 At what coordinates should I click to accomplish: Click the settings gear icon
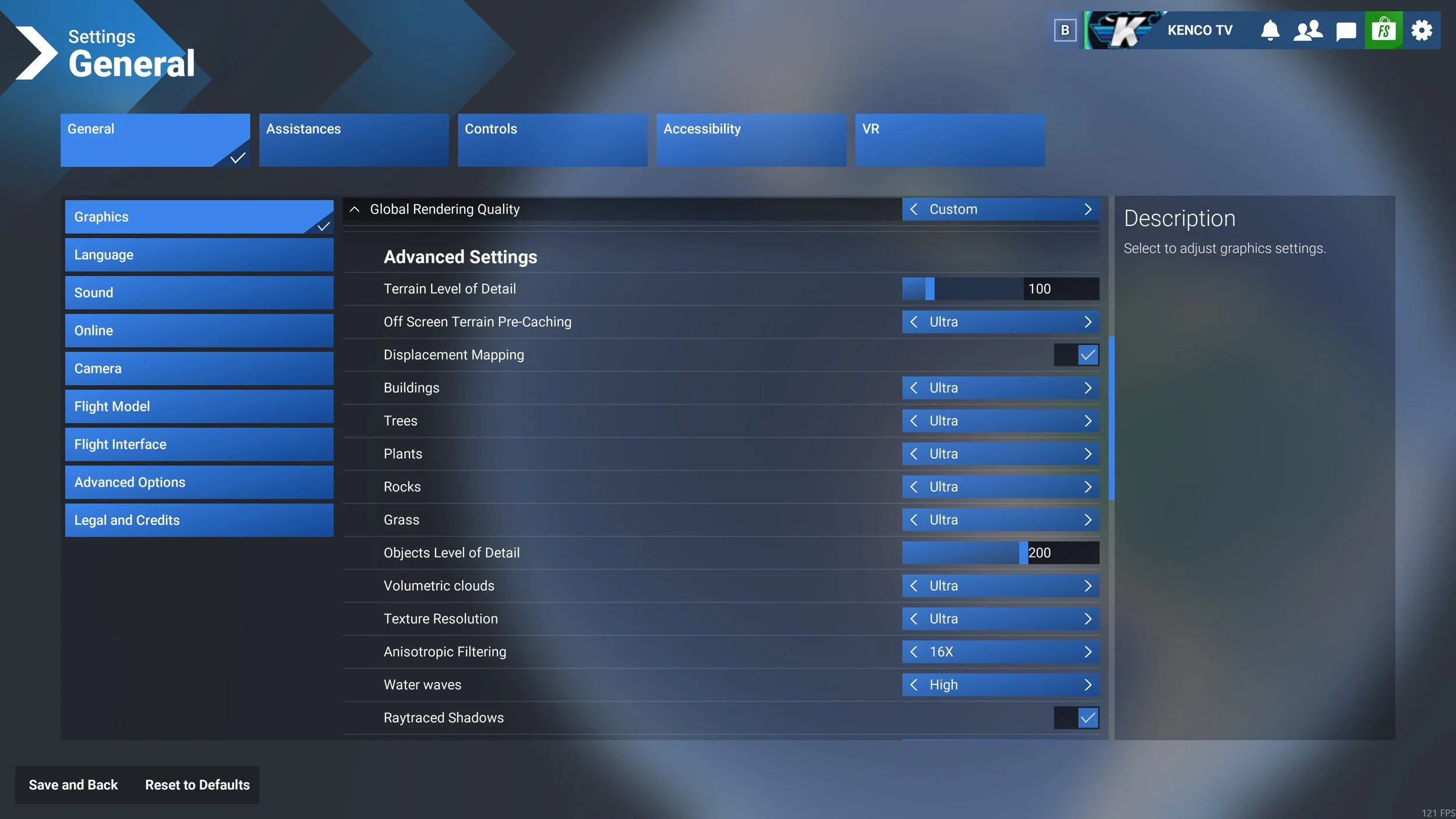coord(1422,30)
